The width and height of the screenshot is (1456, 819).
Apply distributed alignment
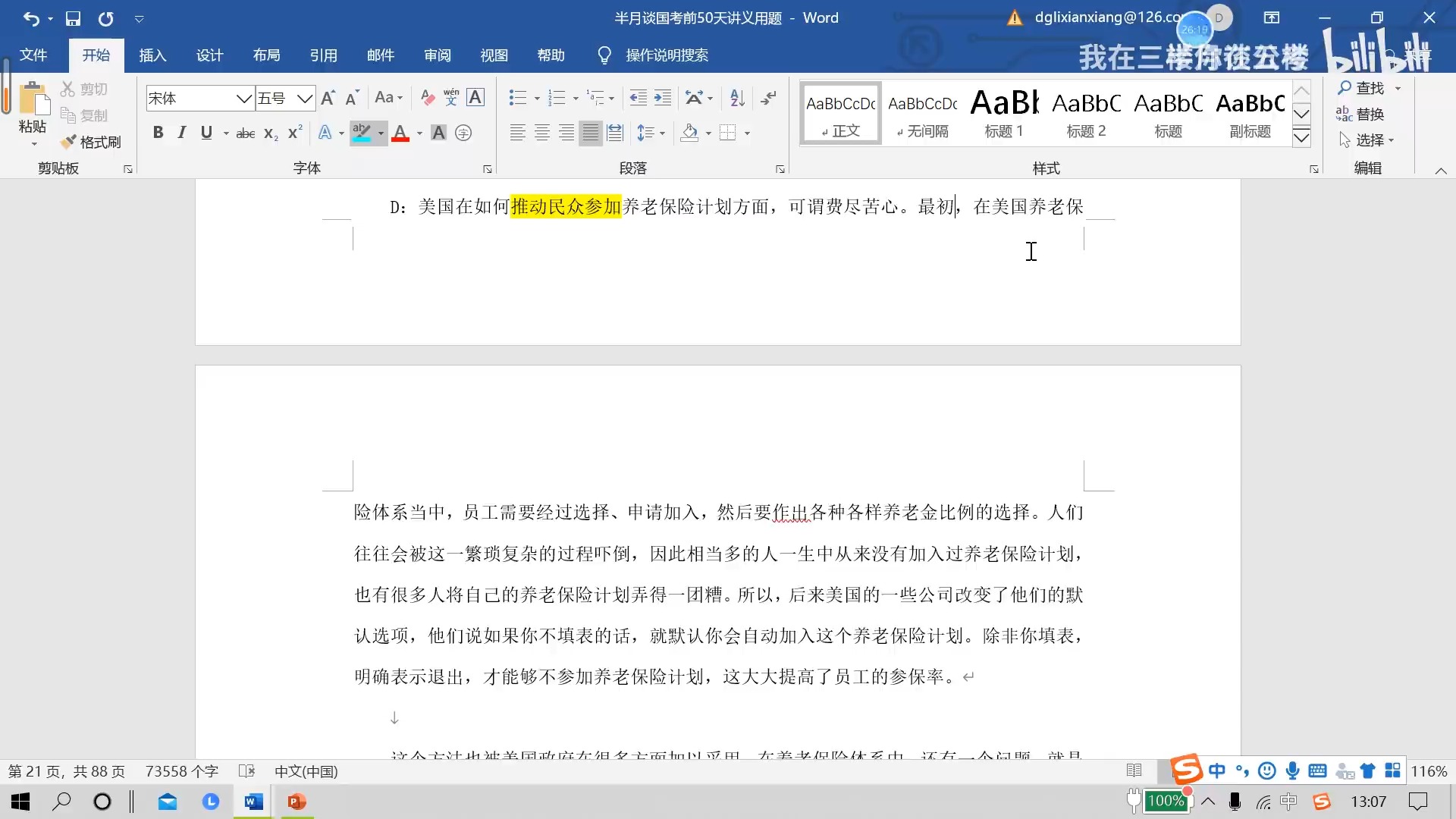(x=615, y=133)
